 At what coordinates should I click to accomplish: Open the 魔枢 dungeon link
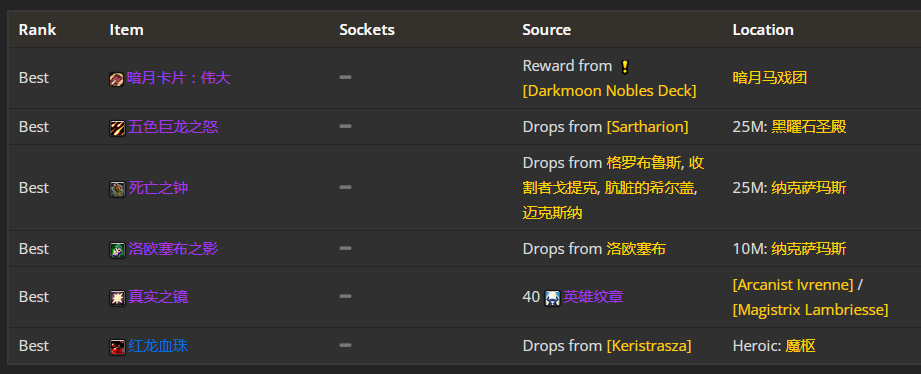(x=801, y=346)
